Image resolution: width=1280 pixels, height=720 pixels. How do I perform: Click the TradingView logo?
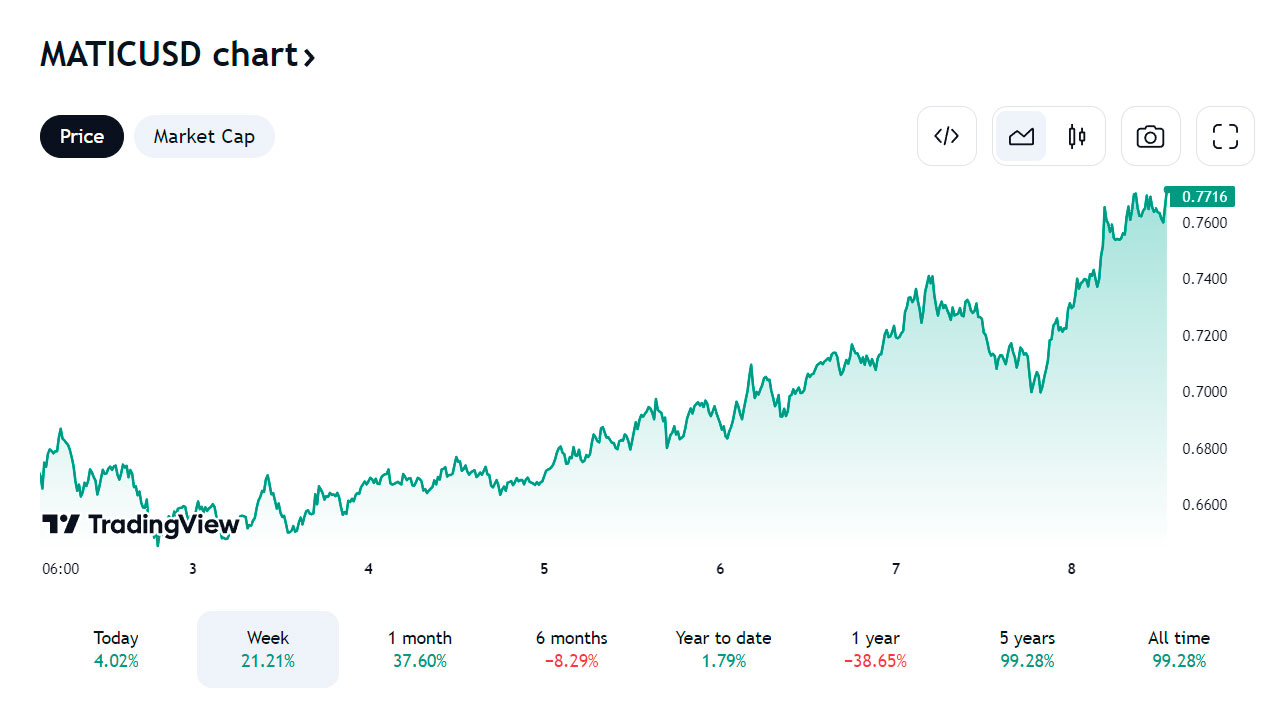click(x=140, y=524)
